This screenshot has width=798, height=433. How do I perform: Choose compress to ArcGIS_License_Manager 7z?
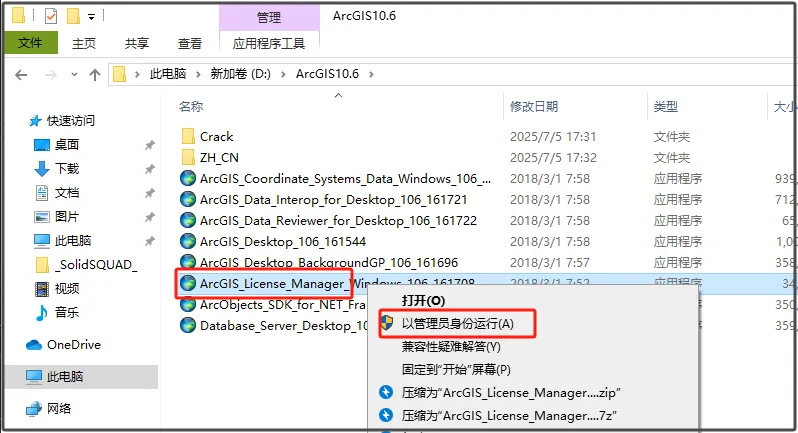click(x=509, y=415)
